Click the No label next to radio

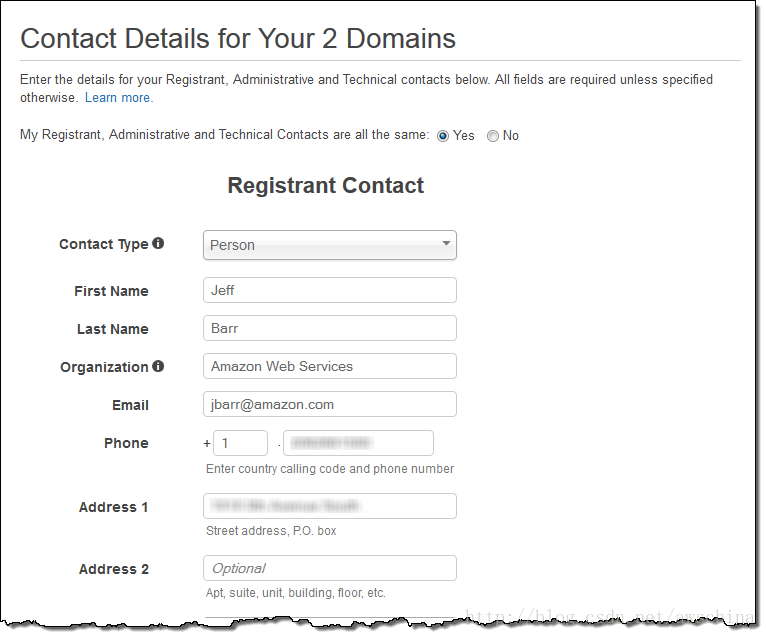pos(511,135)
